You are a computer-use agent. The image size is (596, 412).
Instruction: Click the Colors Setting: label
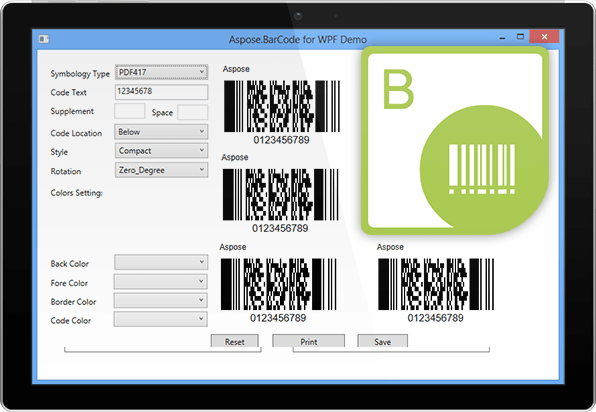tap(76, 193)
